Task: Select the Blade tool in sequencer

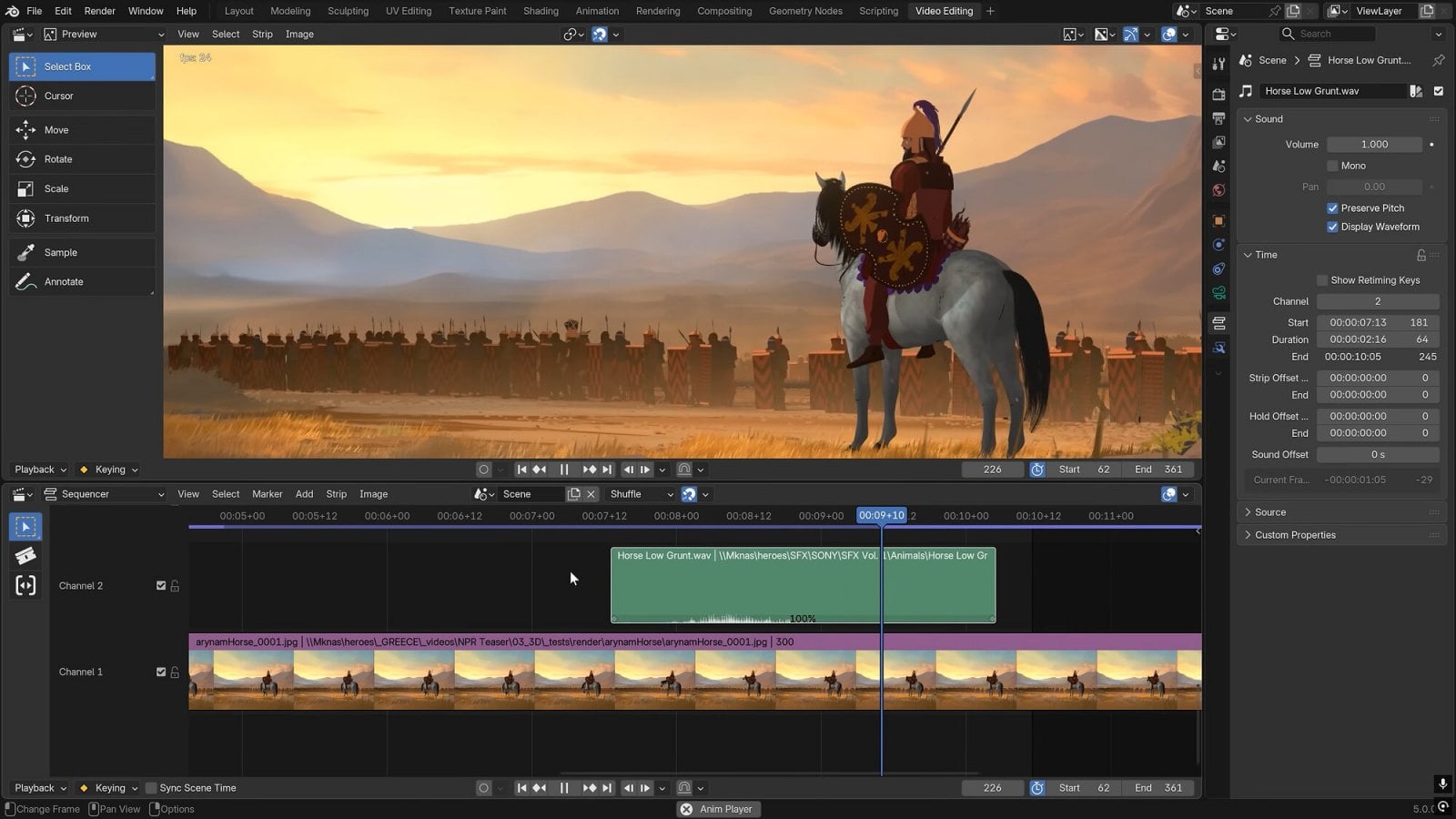Action: (25, 556)
